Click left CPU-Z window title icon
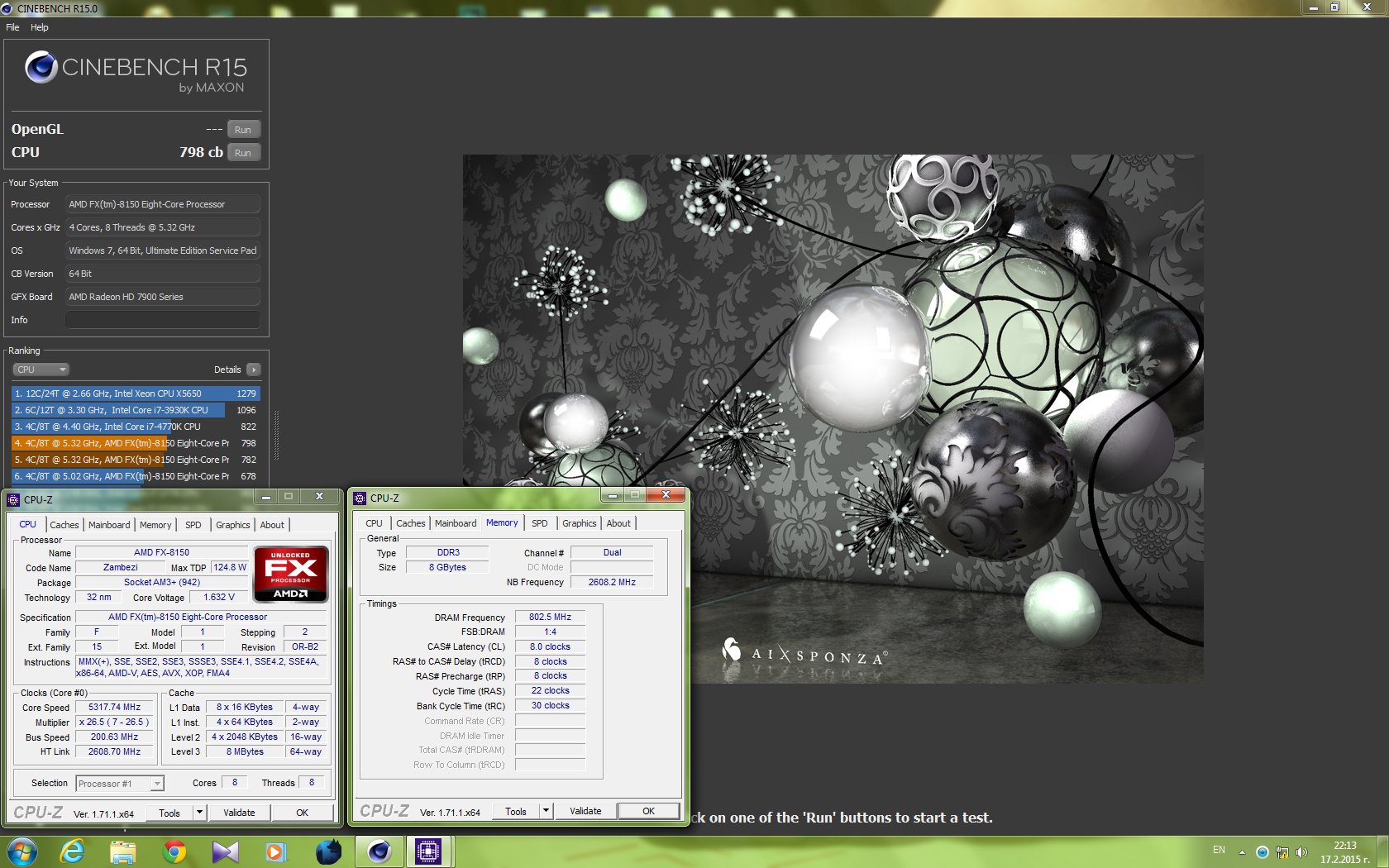The image size is (1389, 868). click(x=13, y=499)
